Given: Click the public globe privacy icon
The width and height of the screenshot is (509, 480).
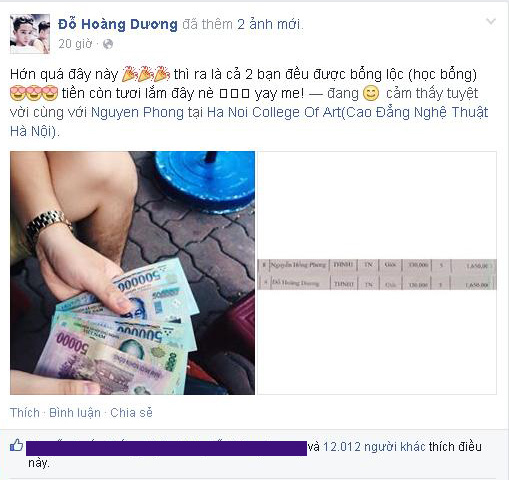Looking at the screenshot, I should pyautogui.click(x=108, y=44).
